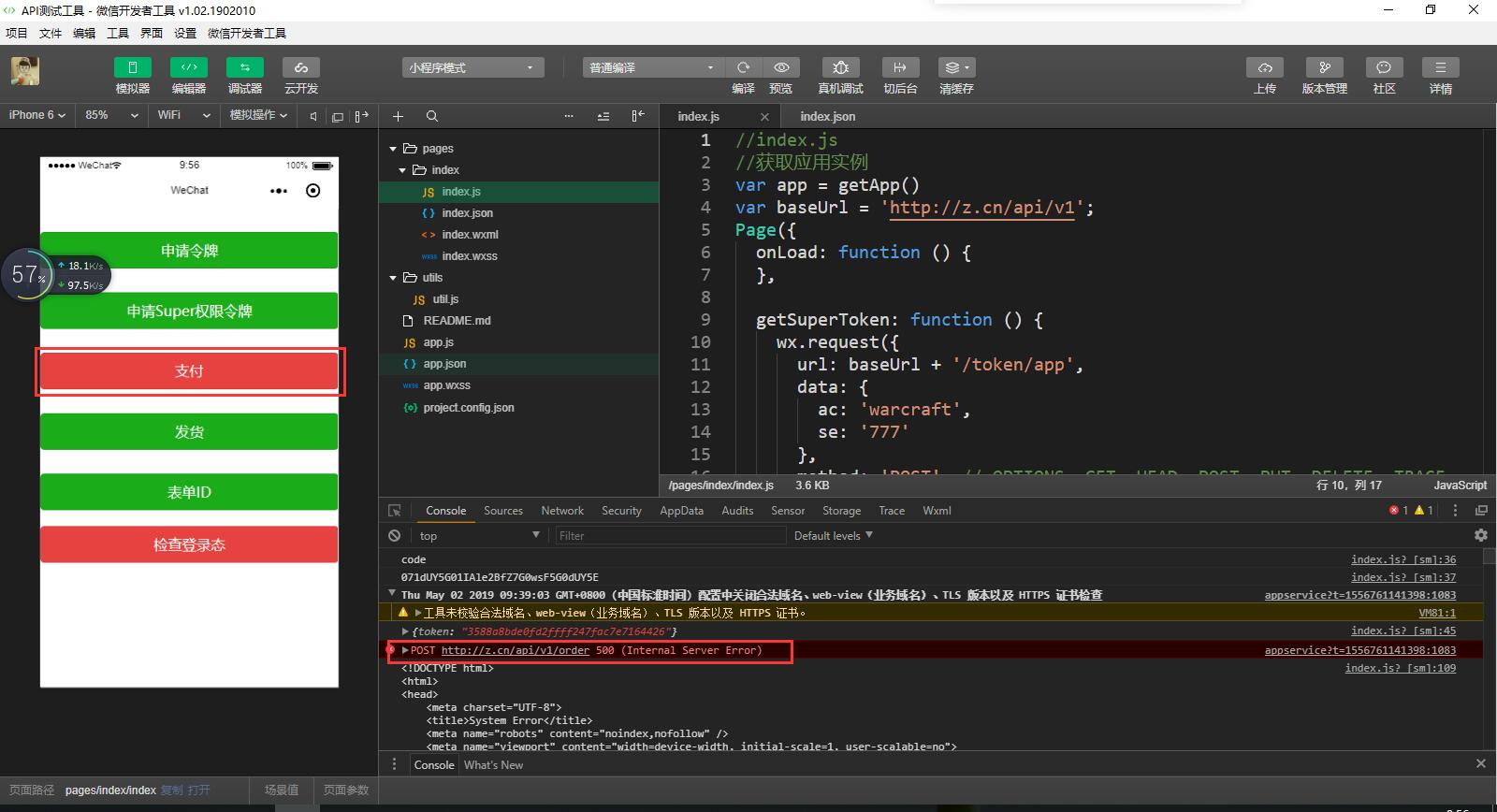Click the z.cn/api/v1/order error link
1497x812 pixels.
[x=515, y=650]
